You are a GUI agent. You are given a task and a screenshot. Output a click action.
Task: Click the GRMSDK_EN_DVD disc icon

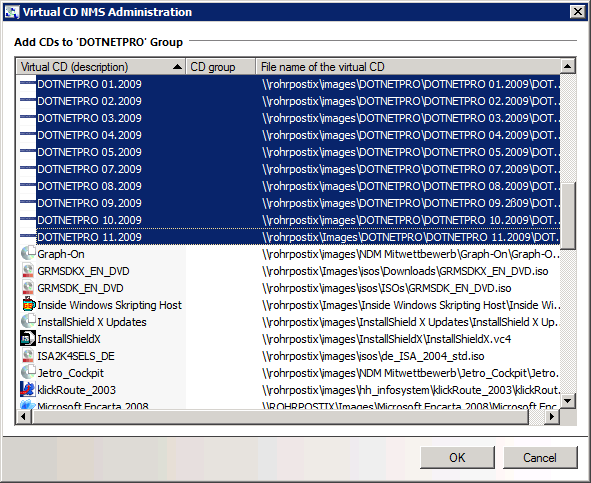click(x=28, y=287)
